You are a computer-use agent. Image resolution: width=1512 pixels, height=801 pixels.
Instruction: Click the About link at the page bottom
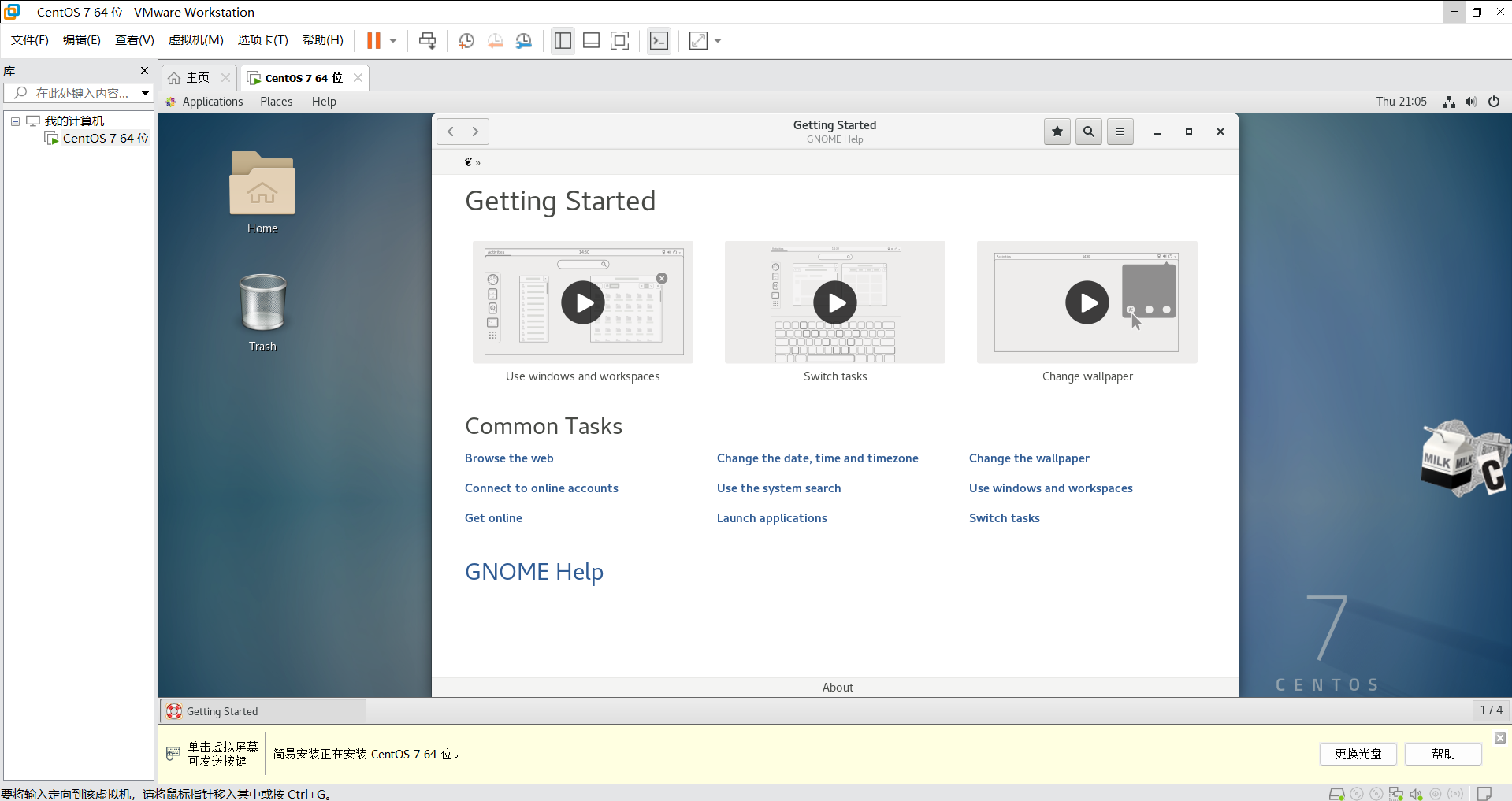click(838, 688)
